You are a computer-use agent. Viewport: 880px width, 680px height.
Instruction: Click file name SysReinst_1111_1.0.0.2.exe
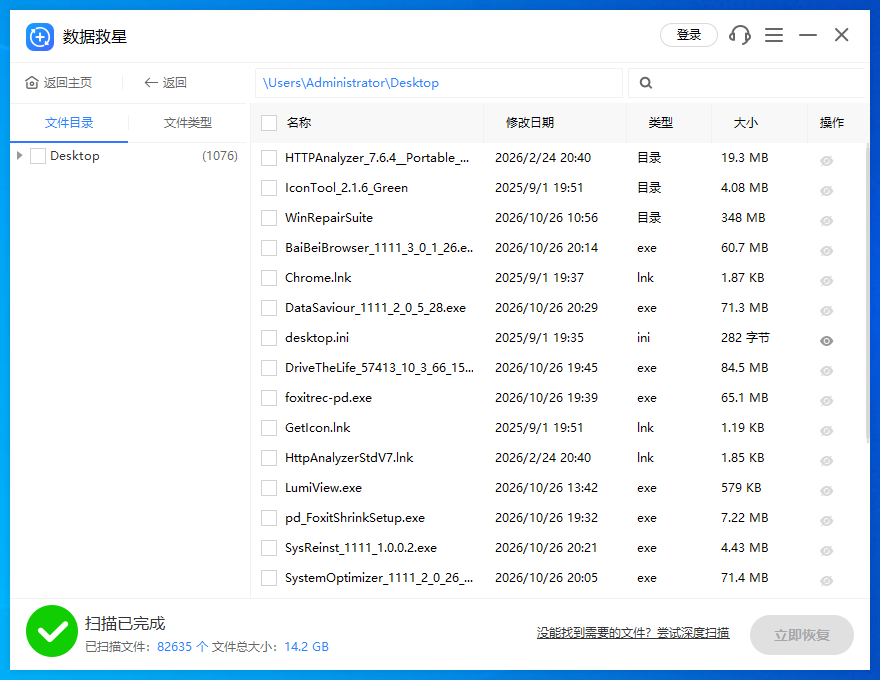point(361,548)
